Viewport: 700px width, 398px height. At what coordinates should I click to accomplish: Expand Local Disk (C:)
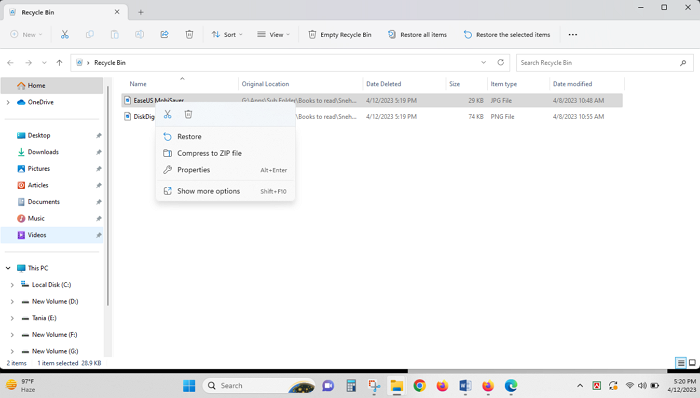pyautogui.click(x=12, y=285)
